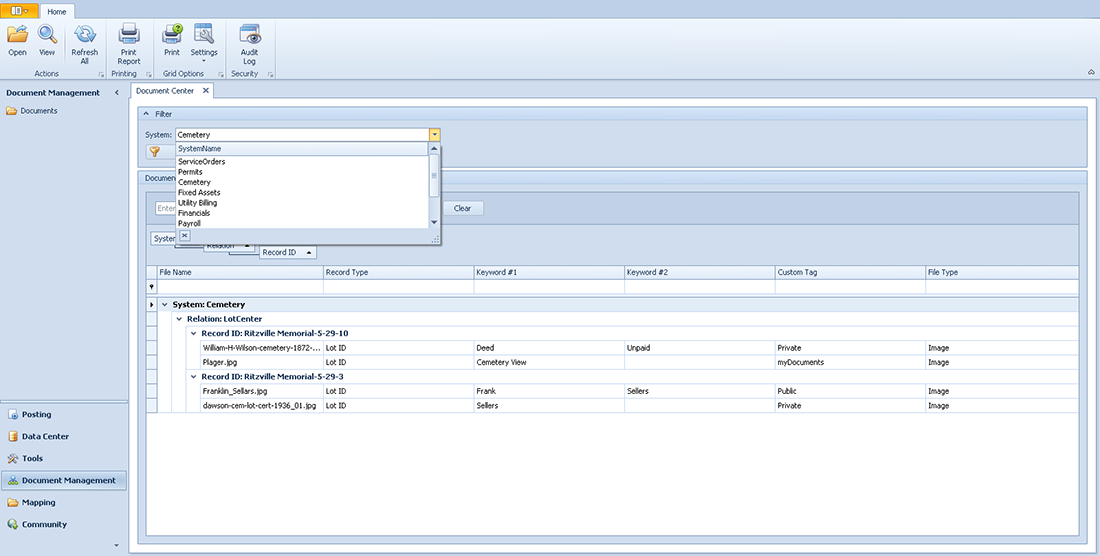Open the Posting navigation section
The width and height of the screenshot is (1100, 556).
tap(64, 414)
